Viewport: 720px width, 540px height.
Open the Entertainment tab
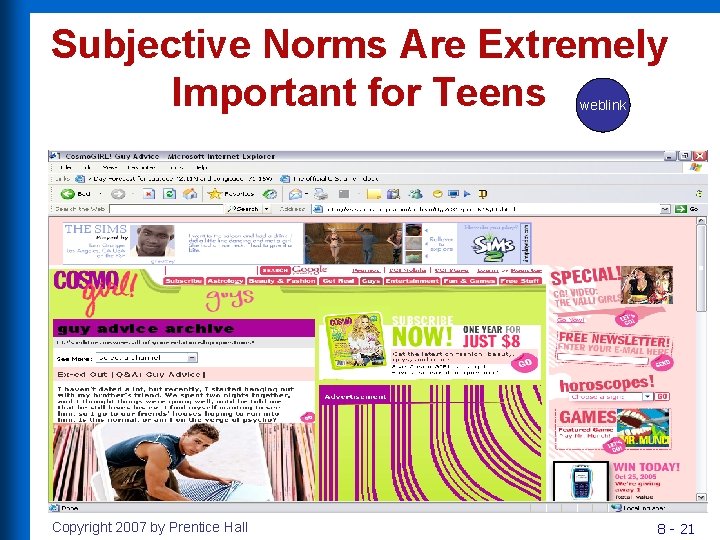click(x=412, y=281)
